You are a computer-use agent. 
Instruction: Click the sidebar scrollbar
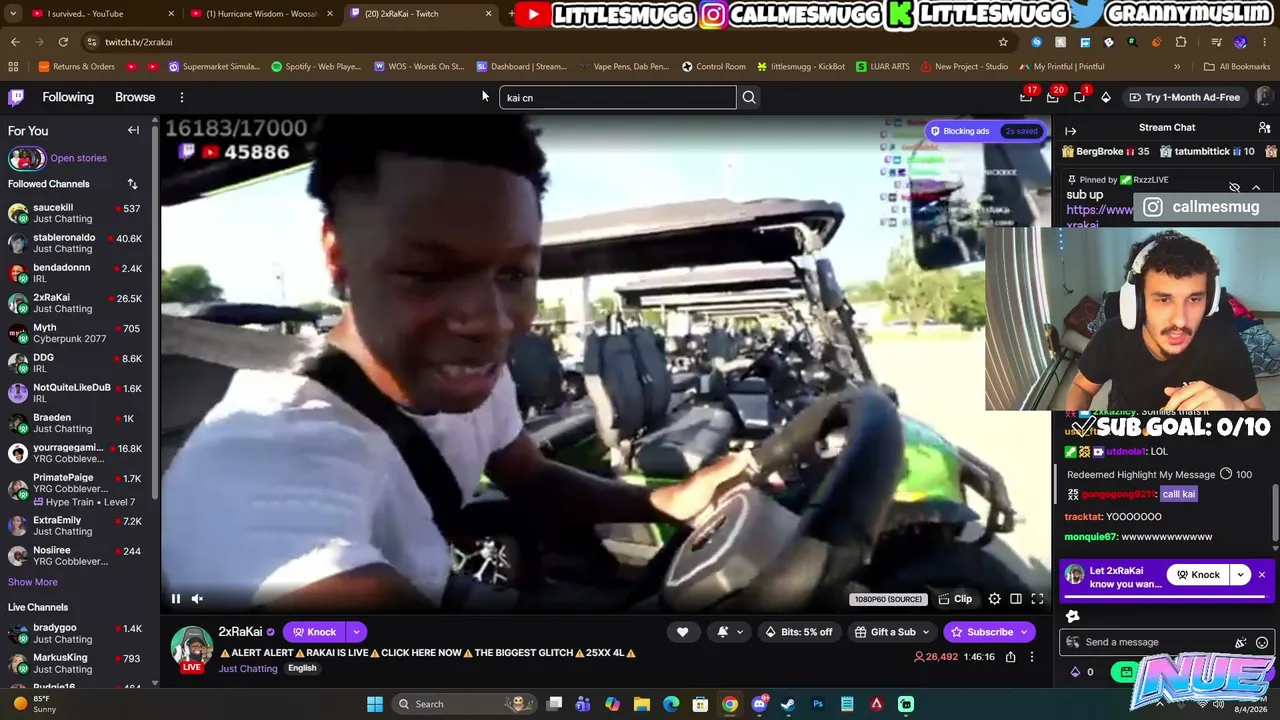[155, 310]
